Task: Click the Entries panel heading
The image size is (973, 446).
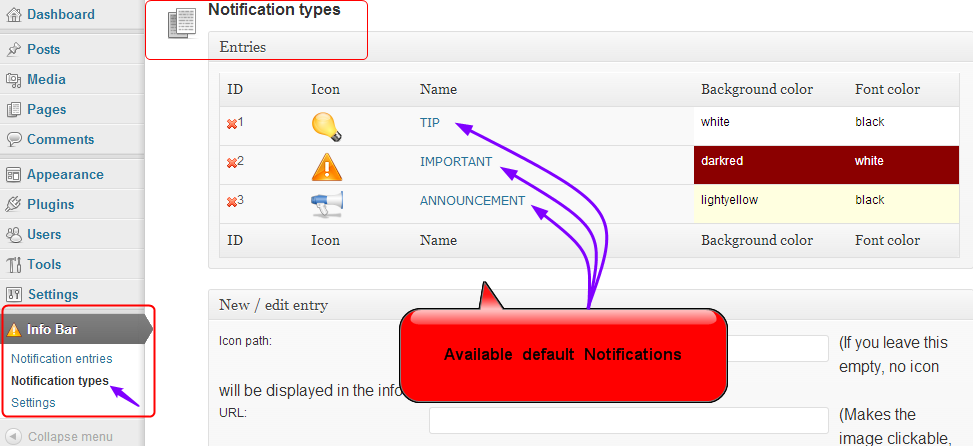Action: click(x=243, y=47)
